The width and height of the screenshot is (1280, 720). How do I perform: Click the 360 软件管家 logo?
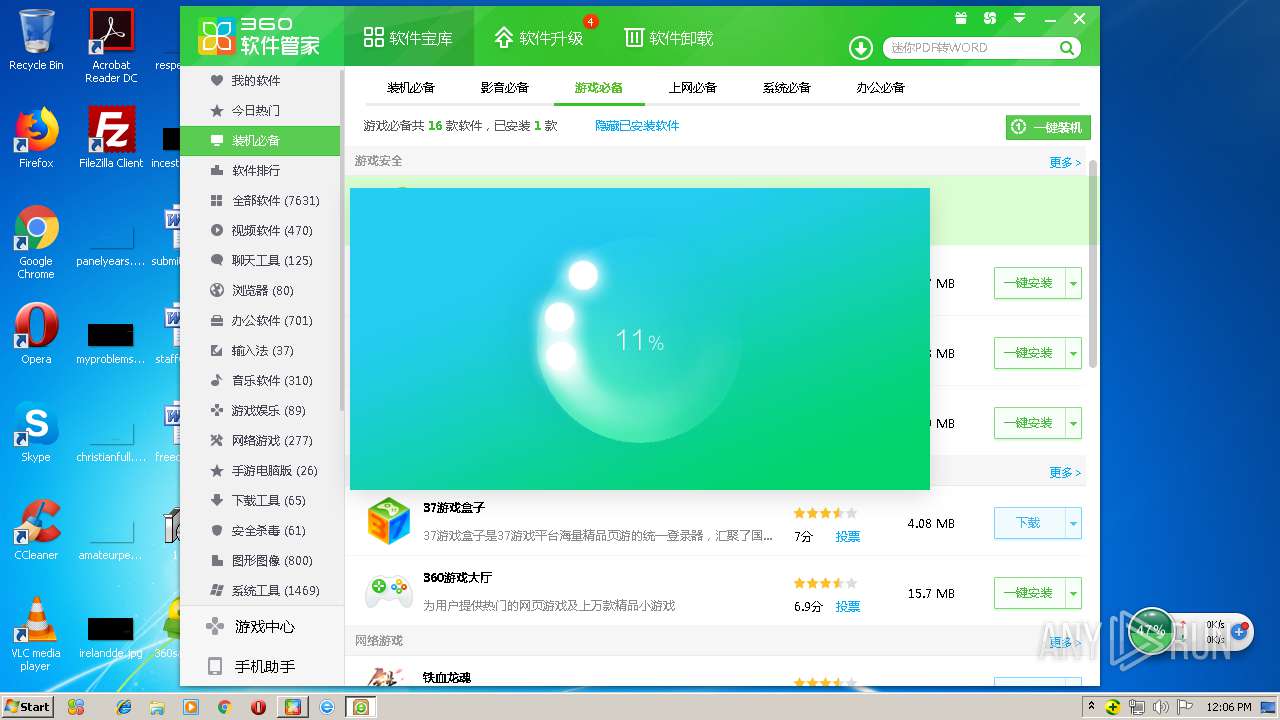(x=260, y=36)
